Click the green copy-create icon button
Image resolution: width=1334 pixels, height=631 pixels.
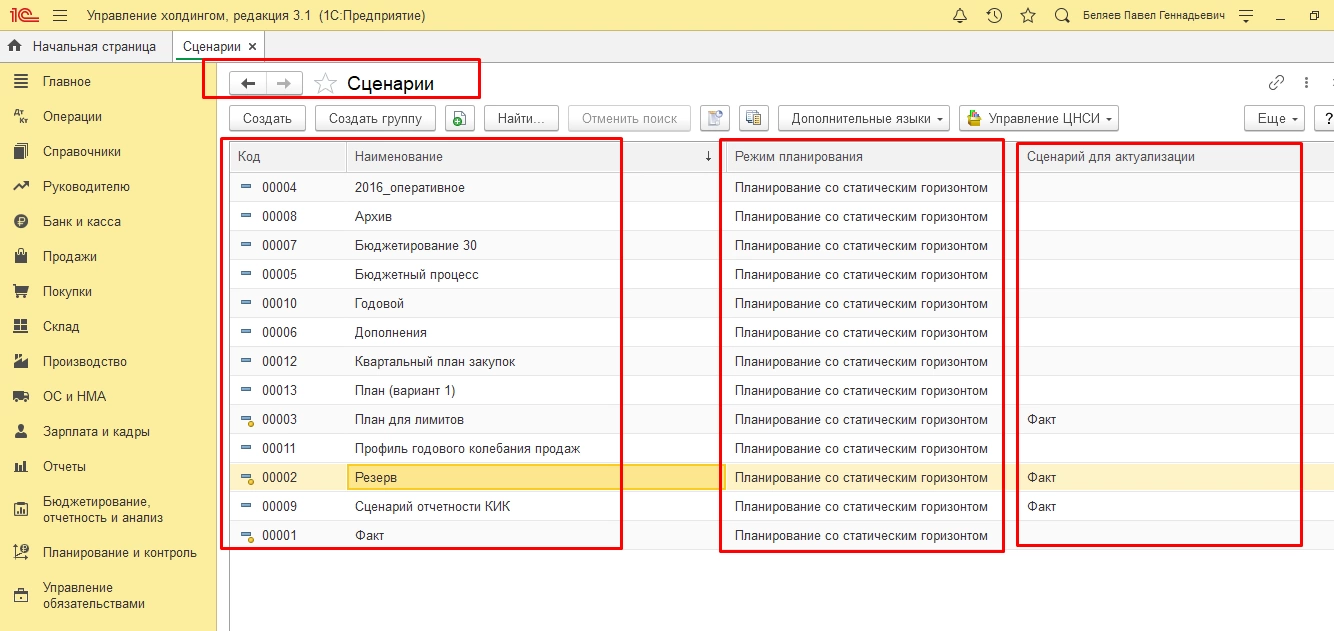(459, 118)
